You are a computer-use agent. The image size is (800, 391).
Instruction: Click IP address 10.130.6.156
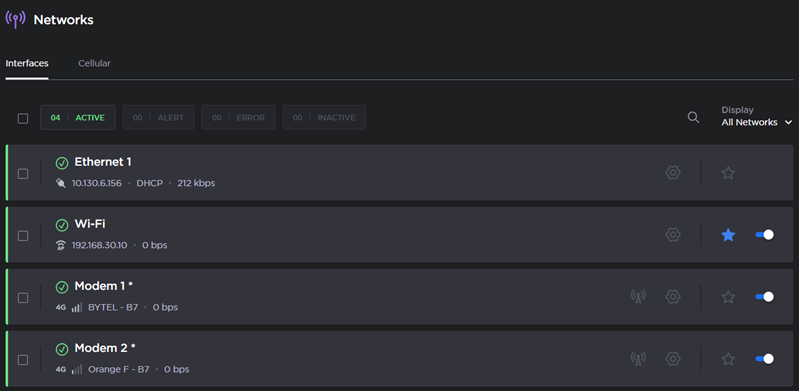click(97, 183)
